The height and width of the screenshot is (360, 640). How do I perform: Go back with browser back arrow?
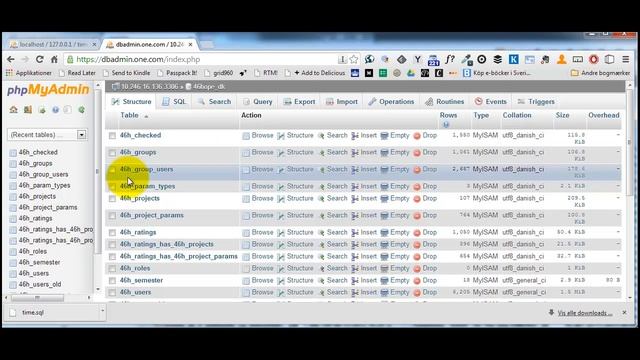pyautogui.click(x=11, y=59)
